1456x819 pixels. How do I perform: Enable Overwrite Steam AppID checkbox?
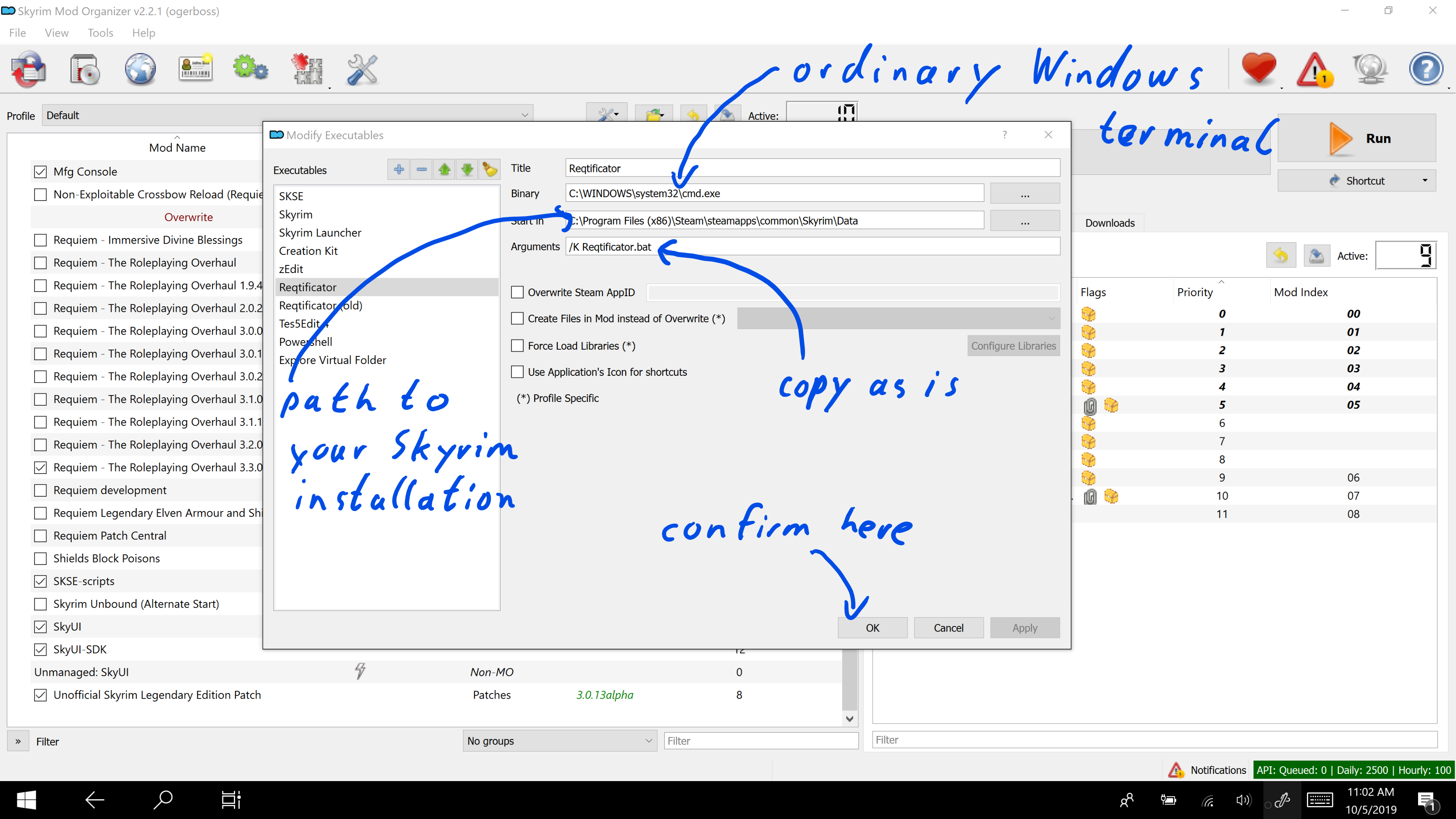[517, 292]
